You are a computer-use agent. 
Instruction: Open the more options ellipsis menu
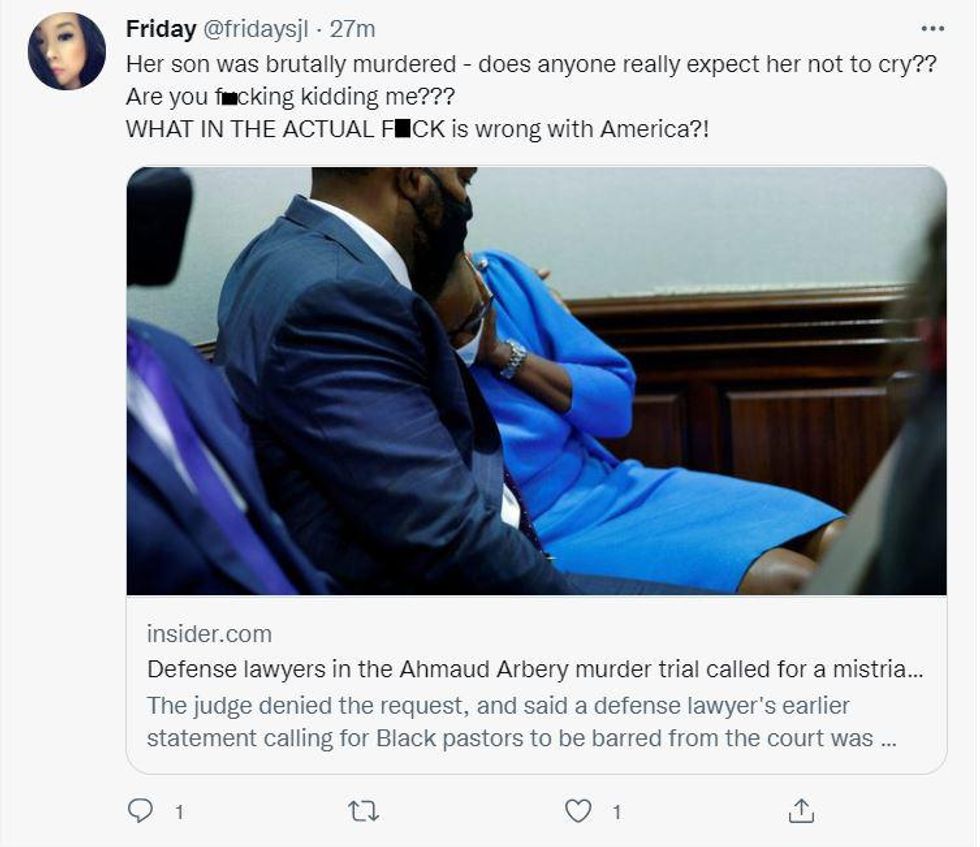pos(931,30)
